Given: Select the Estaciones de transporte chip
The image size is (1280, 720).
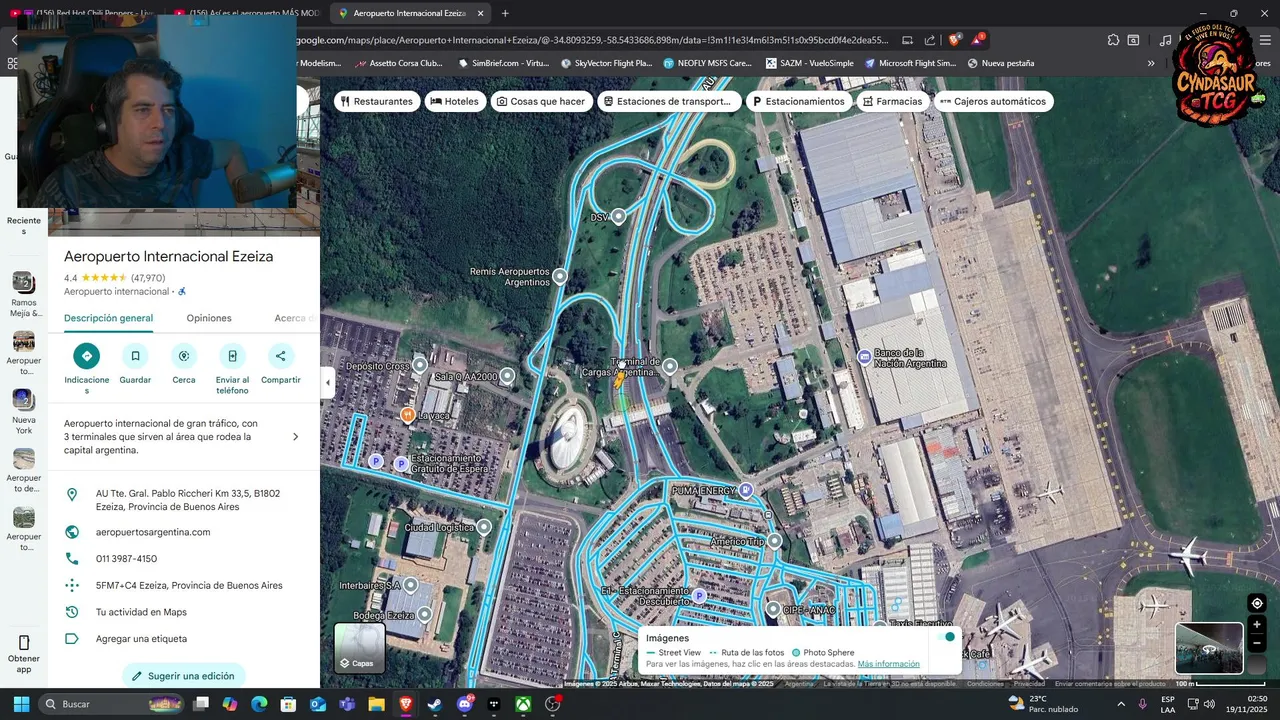Looking at the screenshot, I should (670, 101).
